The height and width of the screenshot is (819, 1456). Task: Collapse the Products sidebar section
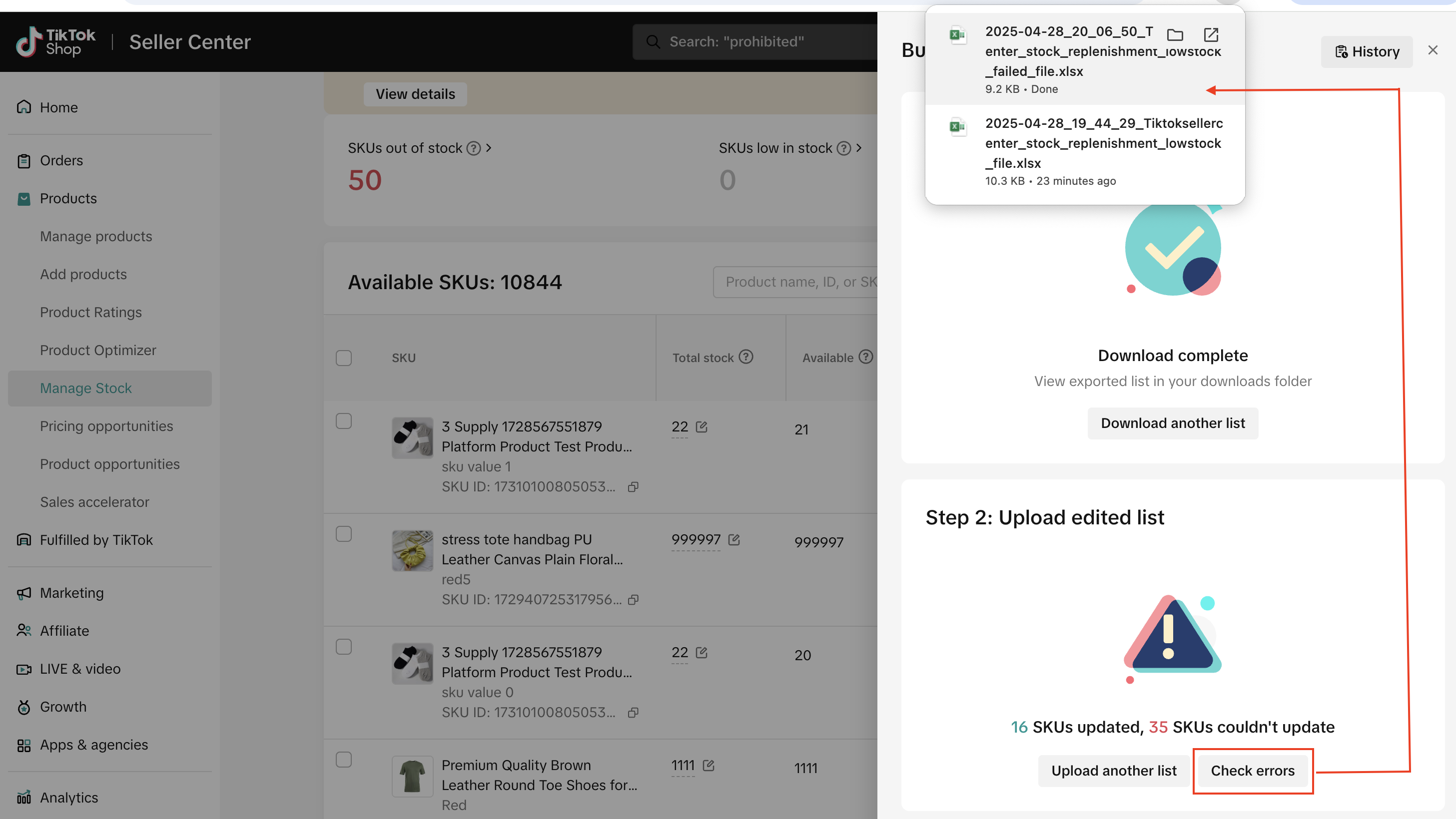click(68, 198)
